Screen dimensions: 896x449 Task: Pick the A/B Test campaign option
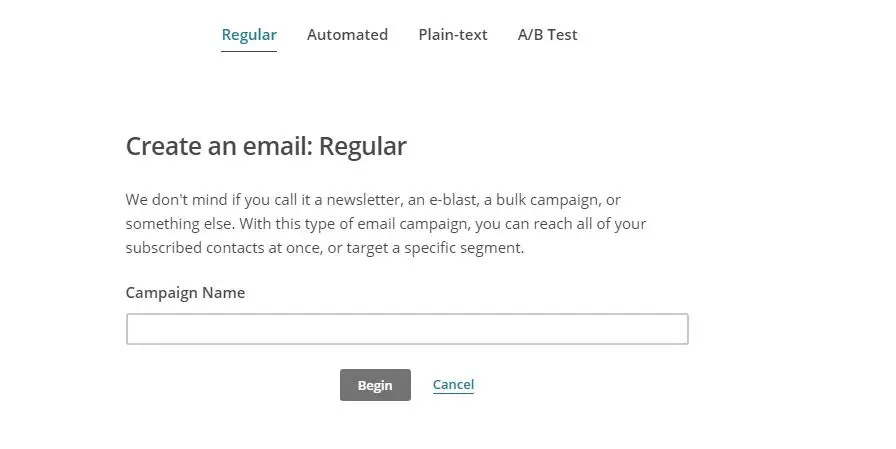(547, 35)
